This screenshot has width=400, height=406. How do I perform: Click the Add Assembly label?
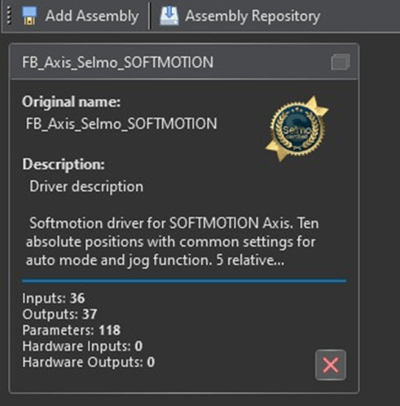tap(92, 16)
